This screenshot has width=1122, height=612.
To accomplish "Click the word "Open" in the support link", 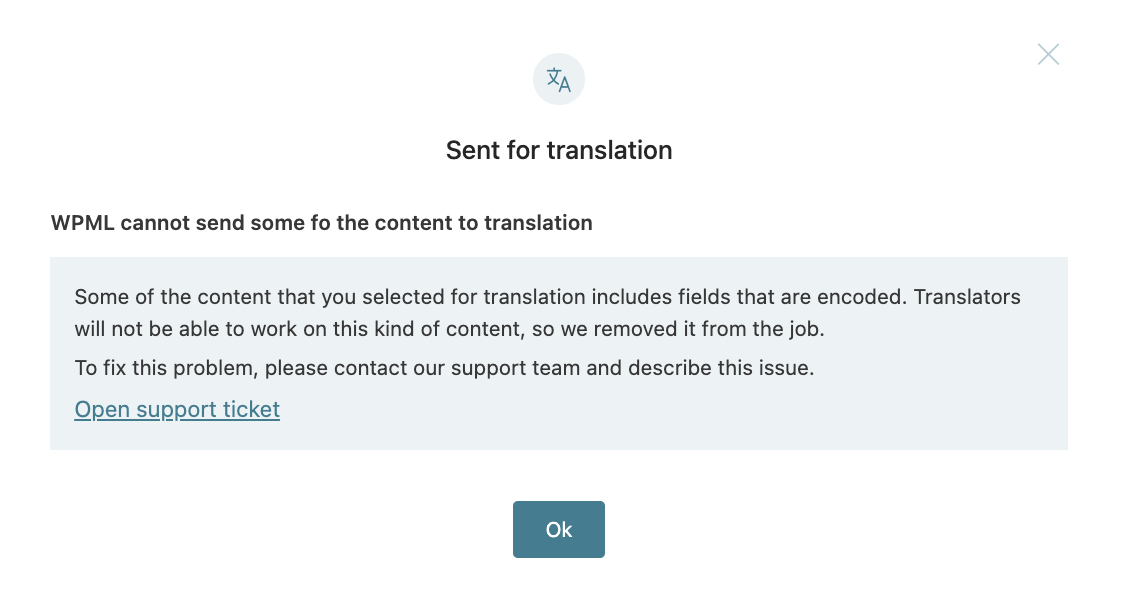I will click(97, 409).
